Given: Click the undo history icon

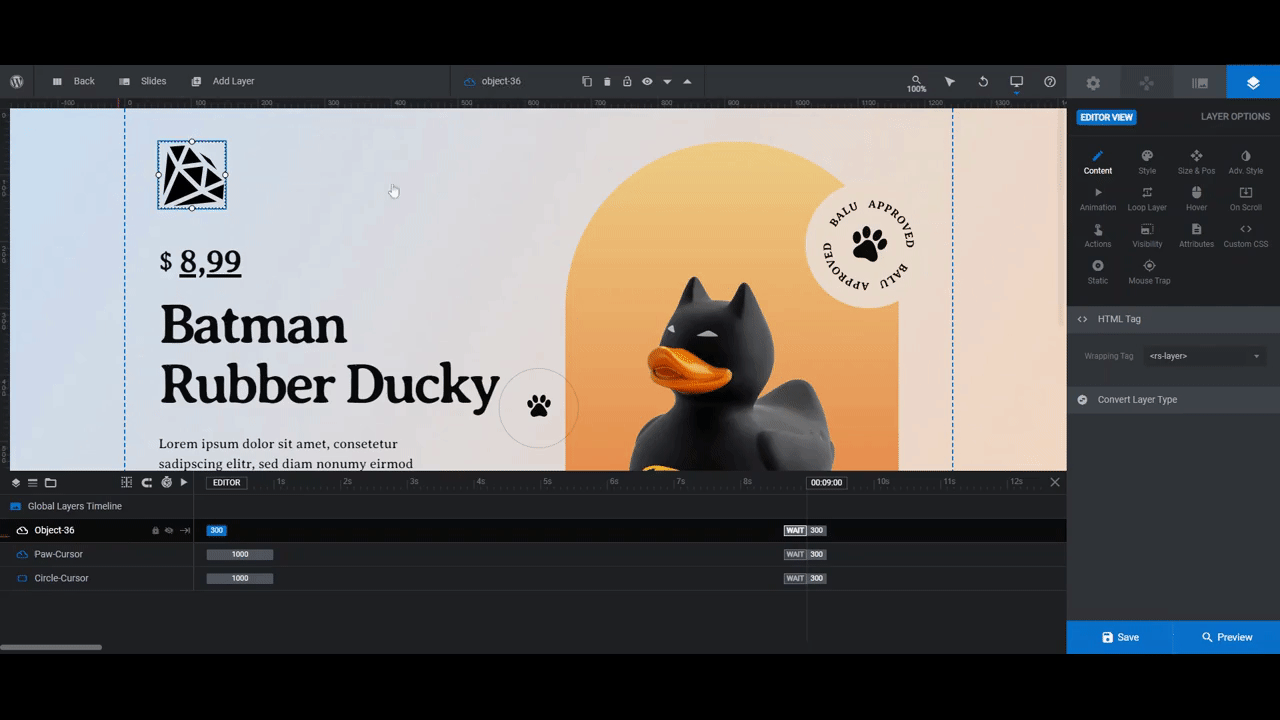Looking at the screenshot, I should point(983,81).
